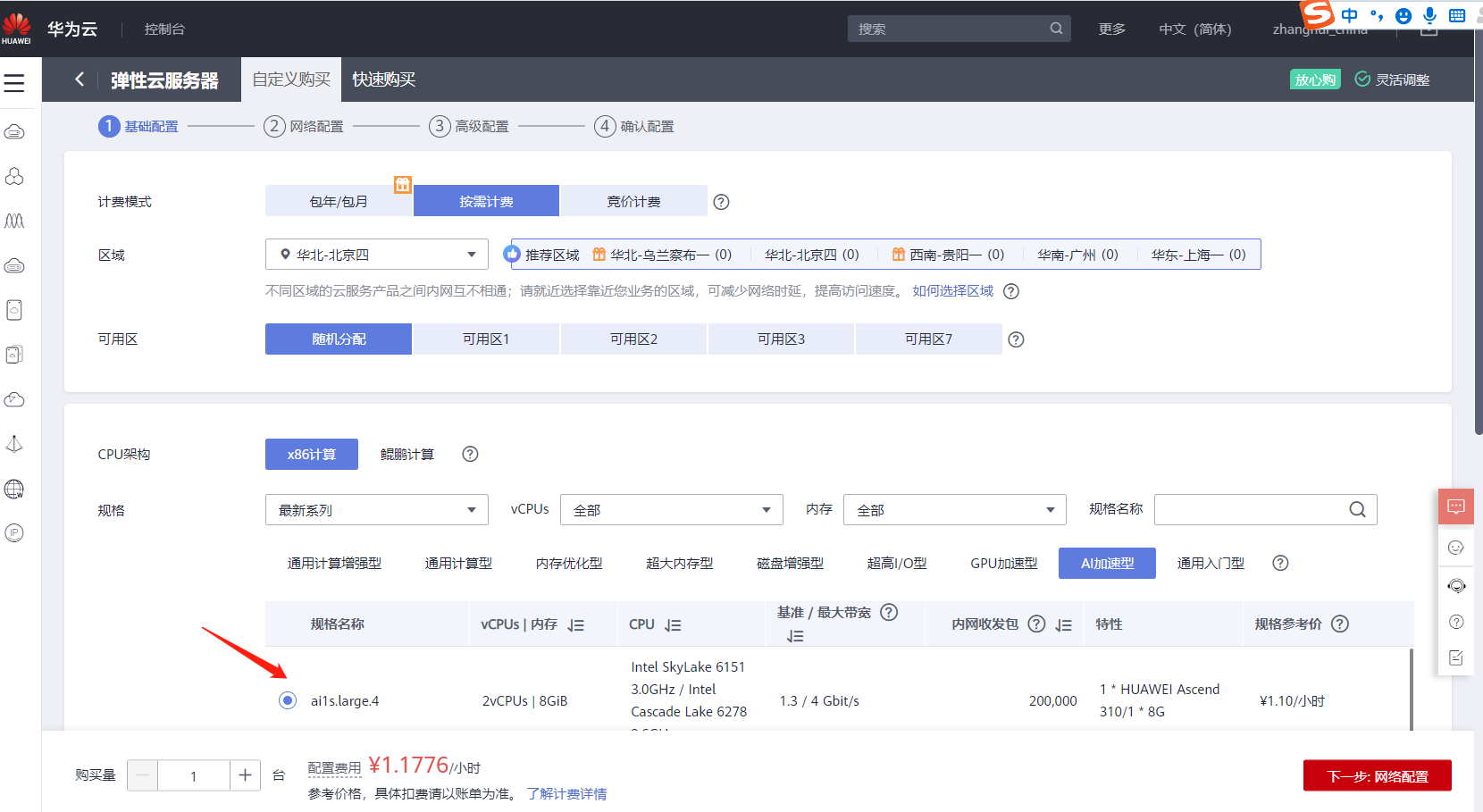Sort the table by 内网收发包
The width and height of the screenshot is (1483, 812).
1063,625
